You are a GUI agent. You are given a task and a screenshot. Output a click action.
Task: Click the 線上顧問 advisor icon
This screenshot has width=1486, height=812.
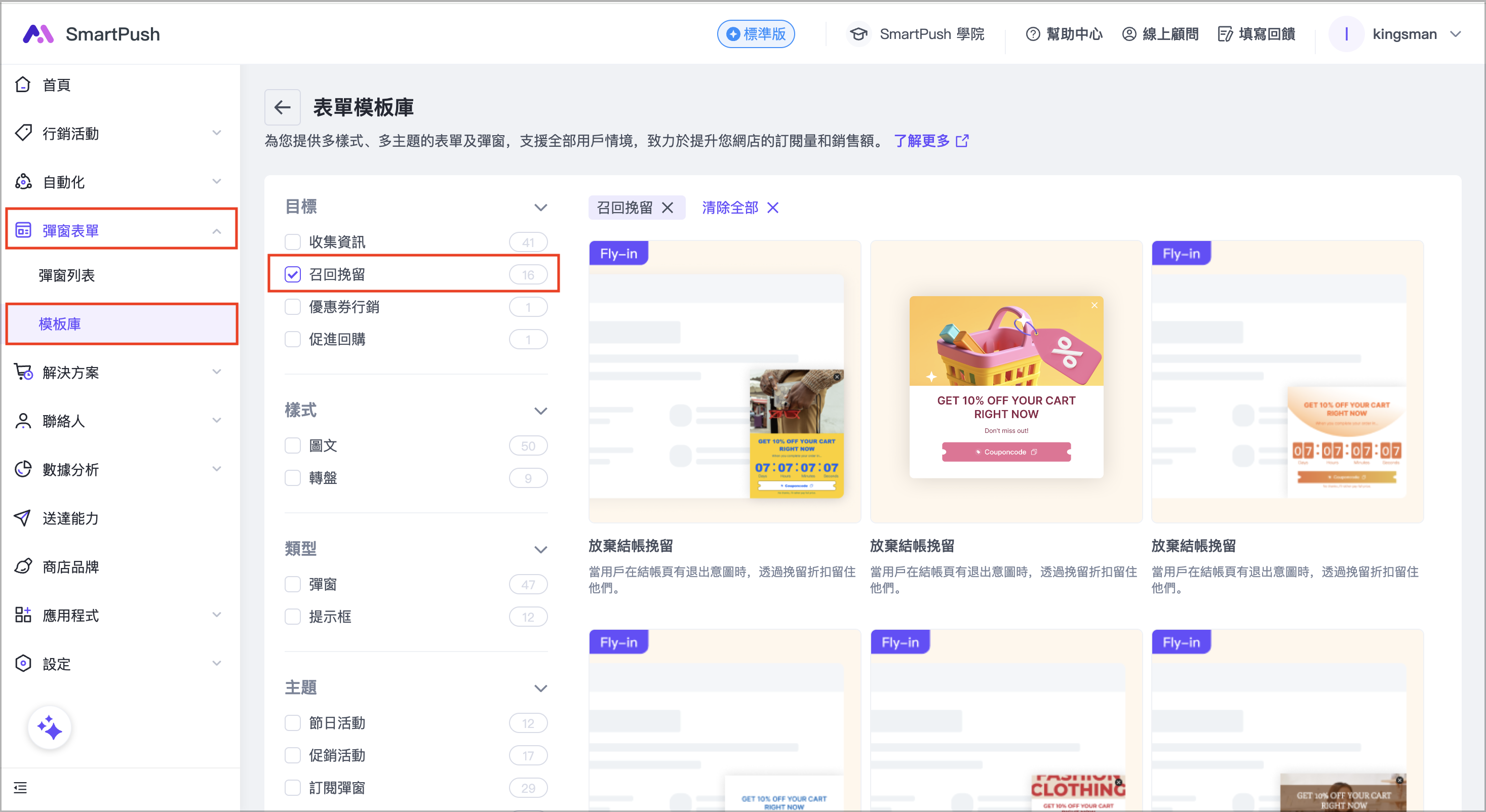tap(1129, 34)
